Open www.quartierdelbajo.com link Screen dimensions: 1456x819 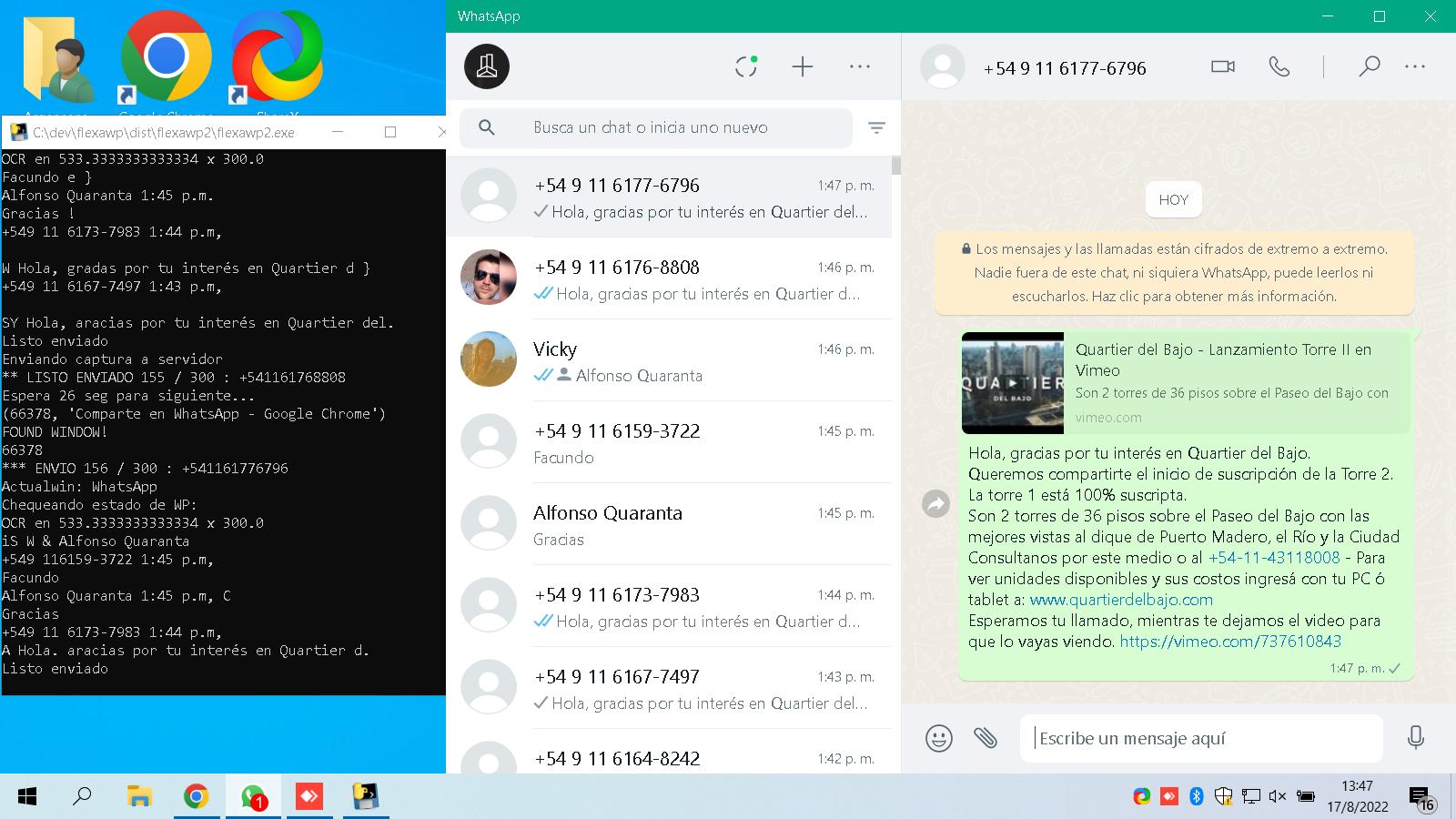point(1121,600)
